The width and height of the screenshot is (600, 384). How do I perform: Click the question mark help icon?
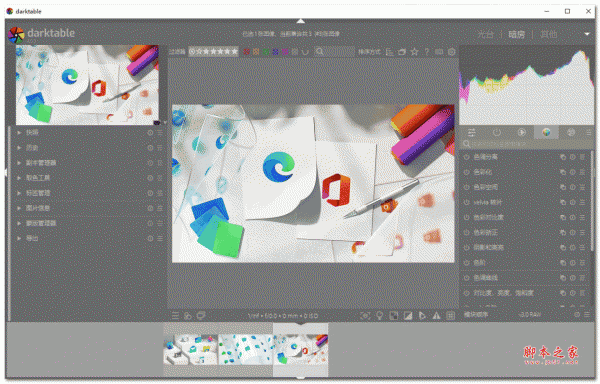tap(427, 52)
